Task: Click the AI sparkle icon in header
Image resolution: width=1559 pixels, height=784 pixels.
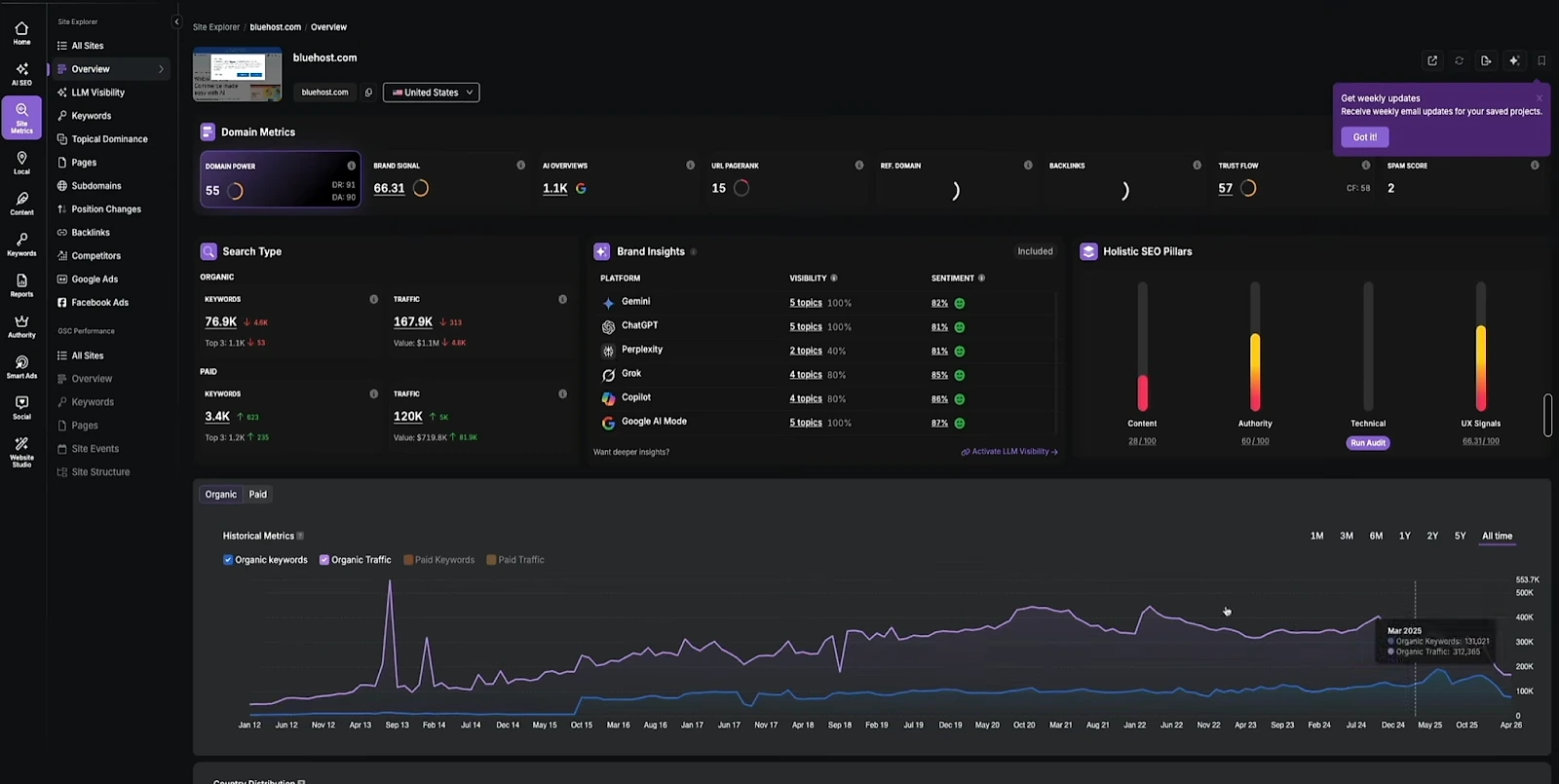Action: 1514,60
